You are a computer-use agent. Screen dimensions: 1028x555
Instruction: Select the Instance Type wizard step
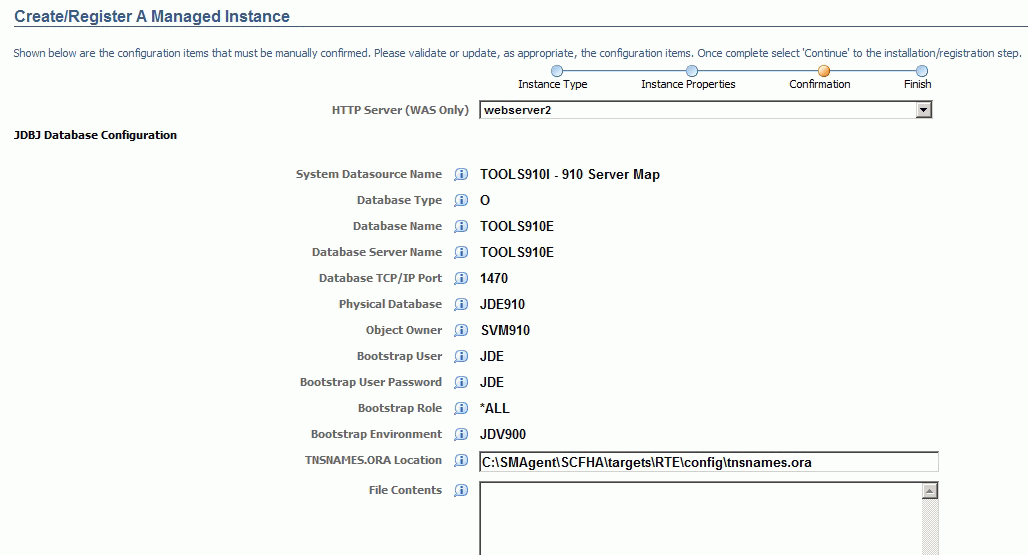[x=557, y=71]
